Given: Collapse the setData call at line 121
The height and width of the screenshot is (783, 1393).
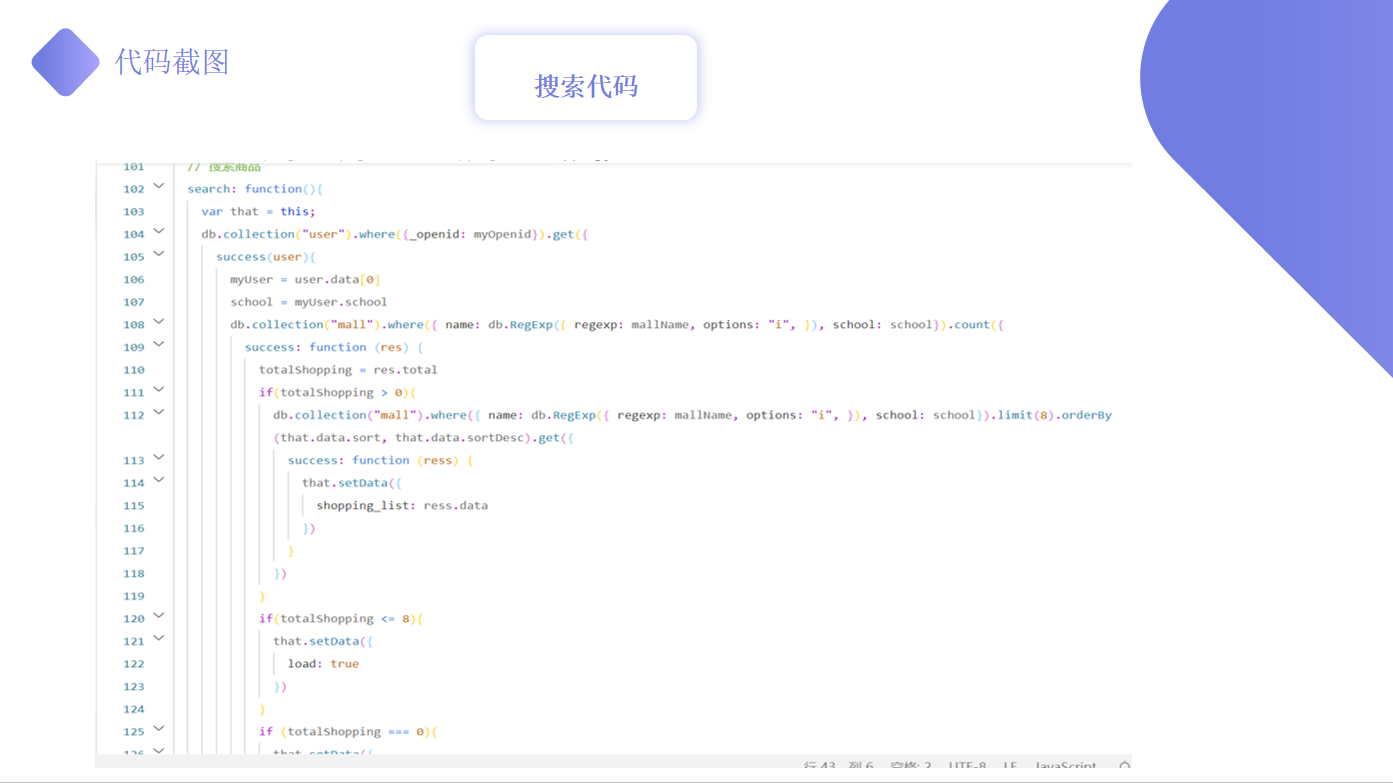Looking at the screenshot, I should click(x=159, y=639).
